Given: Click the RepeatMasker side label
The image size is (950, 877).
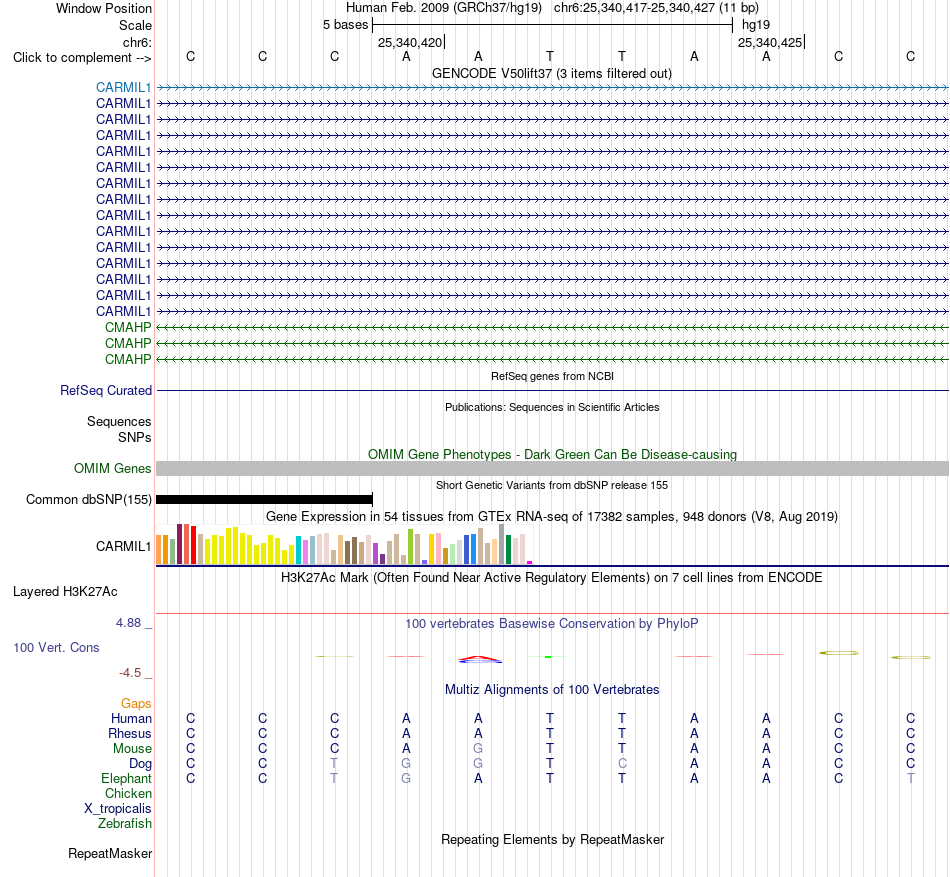Looking at the screenshot, I should tap(110, 853).
